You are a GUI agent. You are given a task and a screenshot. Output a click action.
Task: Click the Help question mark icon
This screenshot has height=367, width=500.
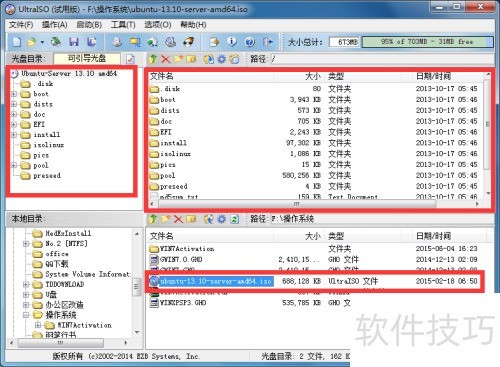click(x=250, y=42)
